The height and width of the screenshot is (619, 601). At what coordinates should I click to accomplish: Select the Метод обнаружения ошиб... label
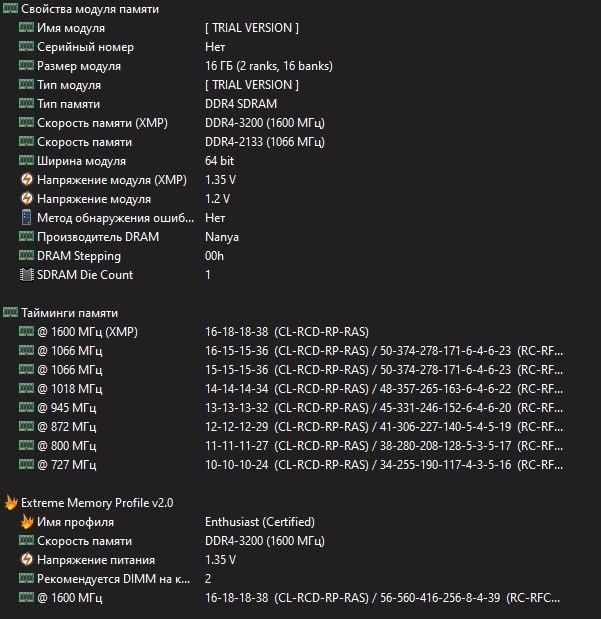[x=116, y=218]
